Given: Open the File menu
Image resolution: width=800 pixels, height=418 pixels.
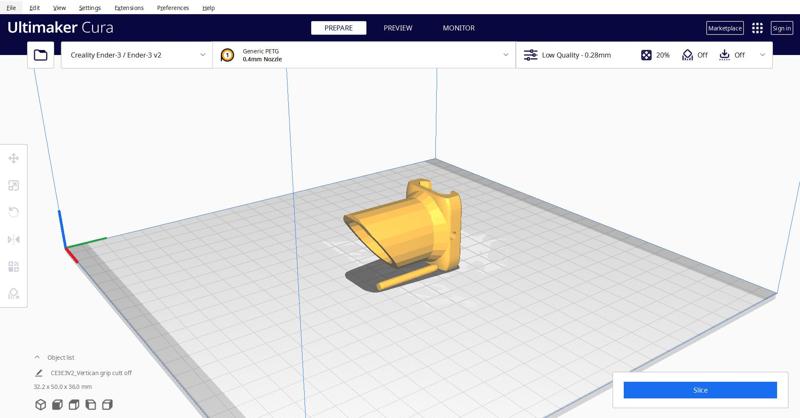Looking at the screenshot, I should pos(11,8).
